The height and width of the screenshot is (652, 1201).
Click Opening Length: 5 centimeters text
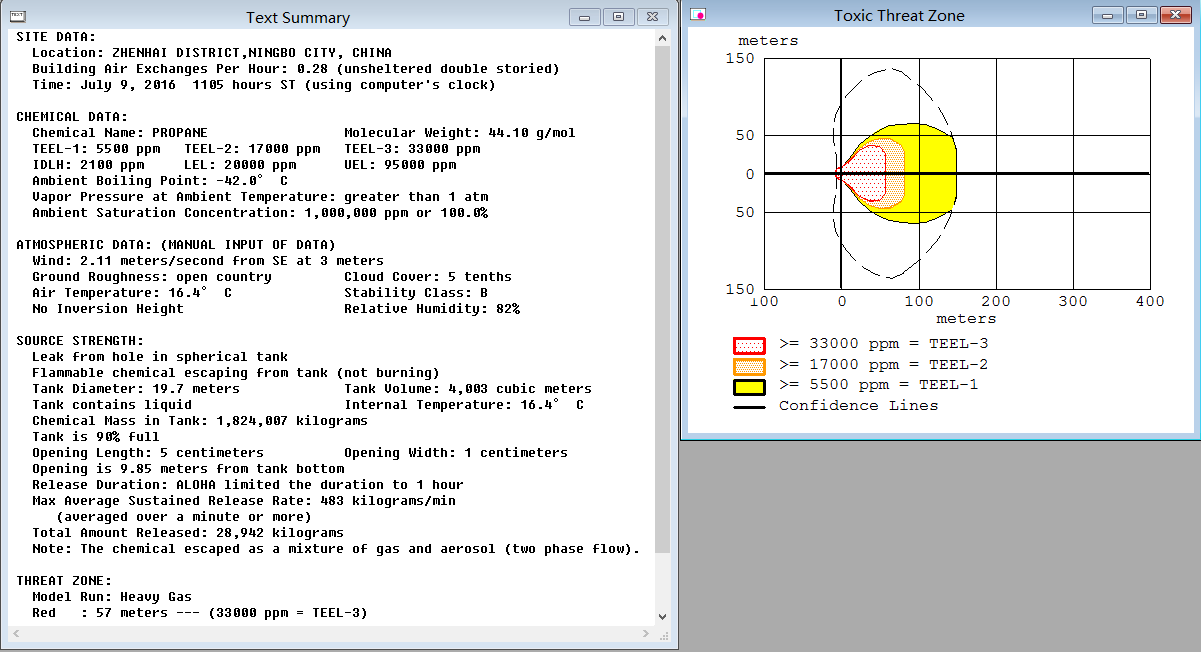coord(148,453)
